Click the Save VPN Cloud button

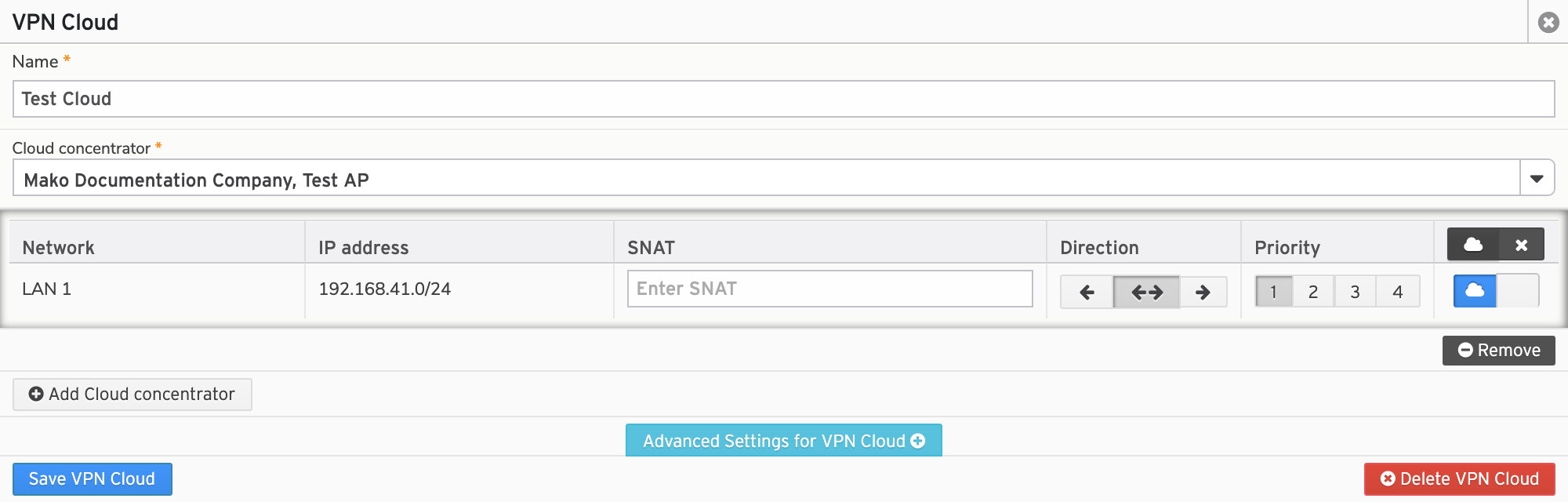click(92, 478)
